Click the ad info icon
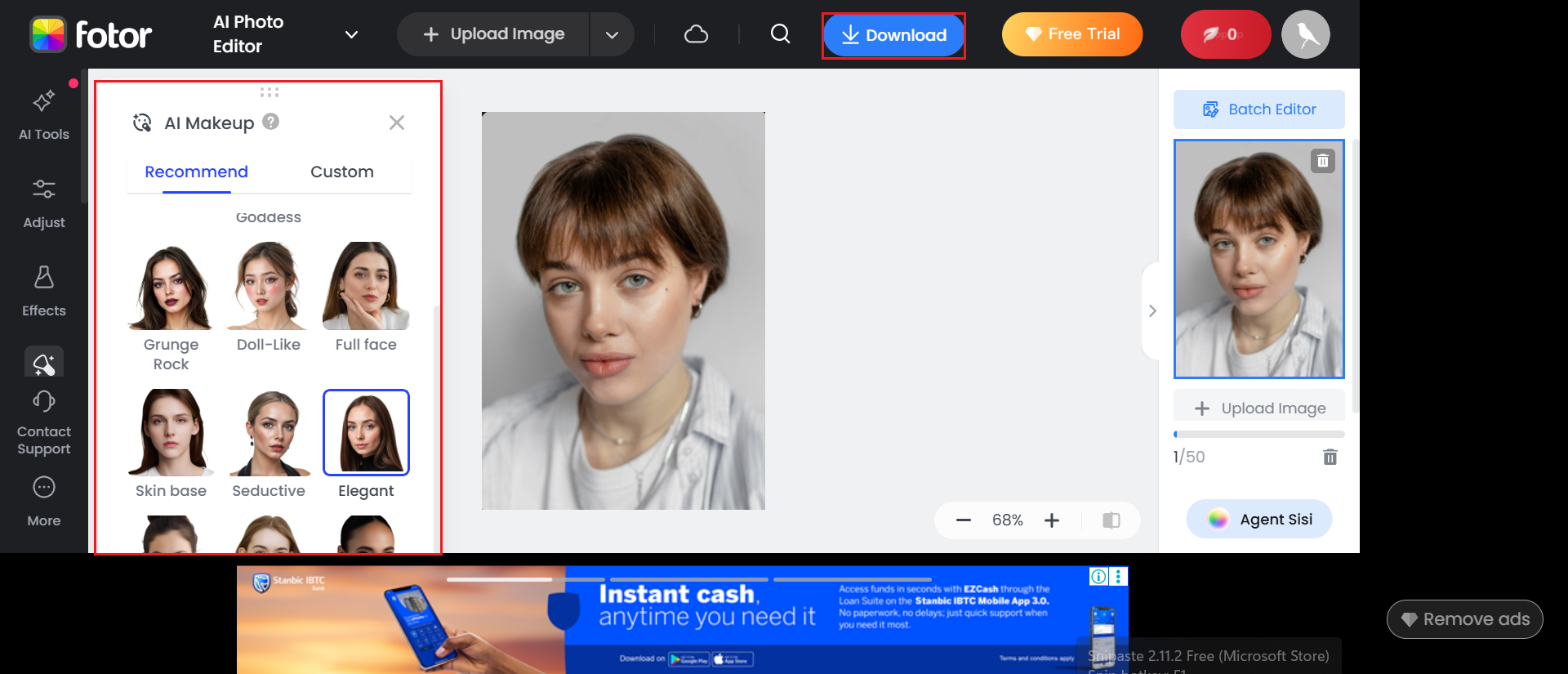 point(1099,577)
